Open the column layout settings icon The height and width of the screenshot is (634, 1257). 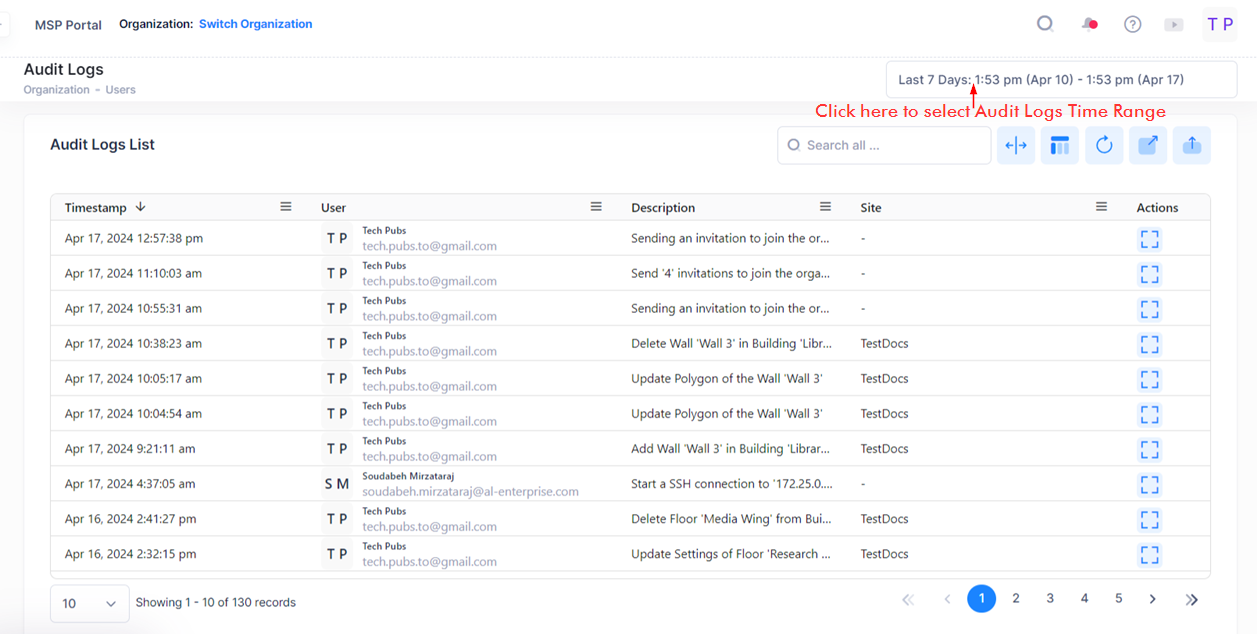[1060, 146]
